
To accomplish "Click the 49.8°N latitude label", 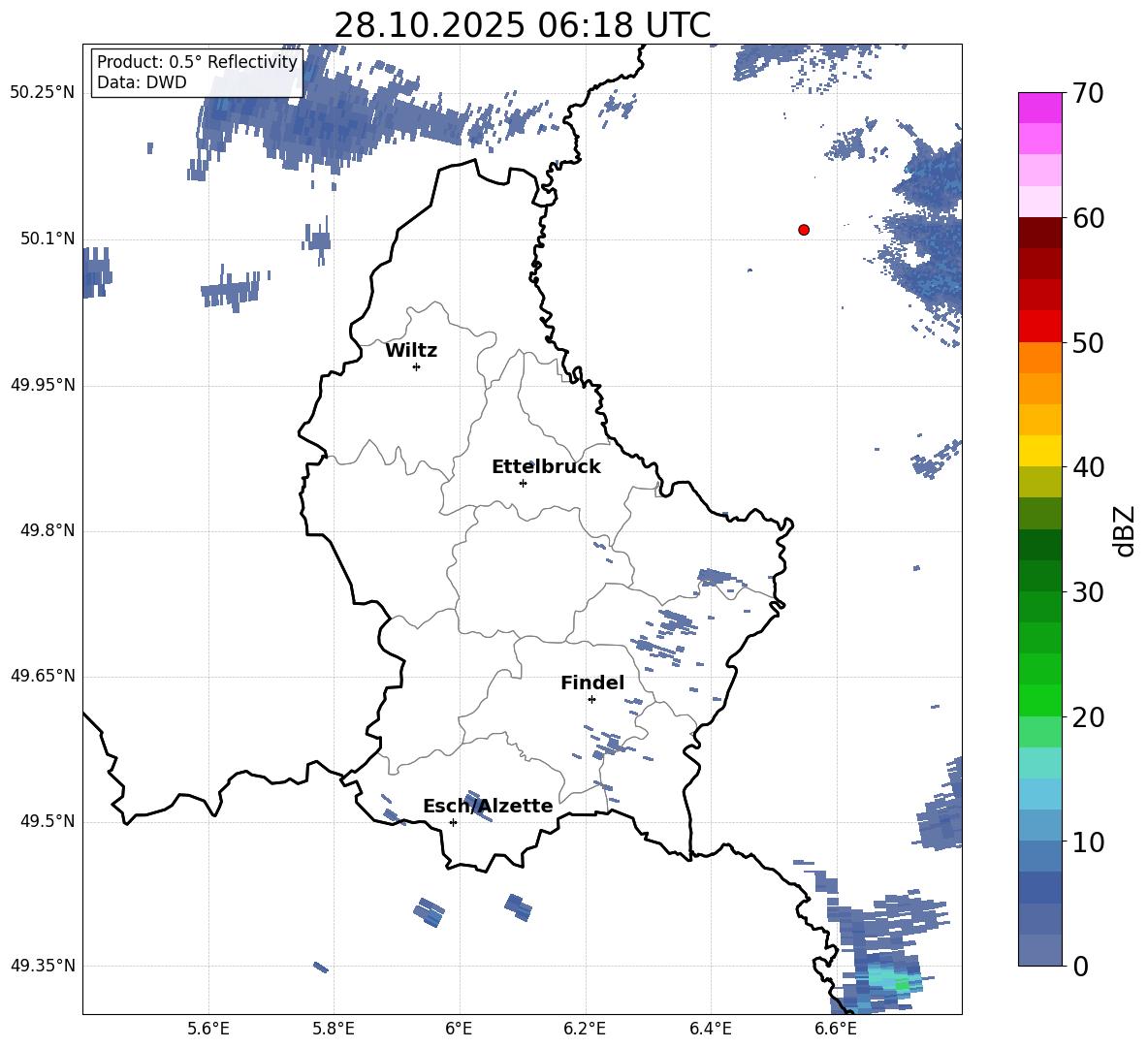I will click(x=48, y=530).
